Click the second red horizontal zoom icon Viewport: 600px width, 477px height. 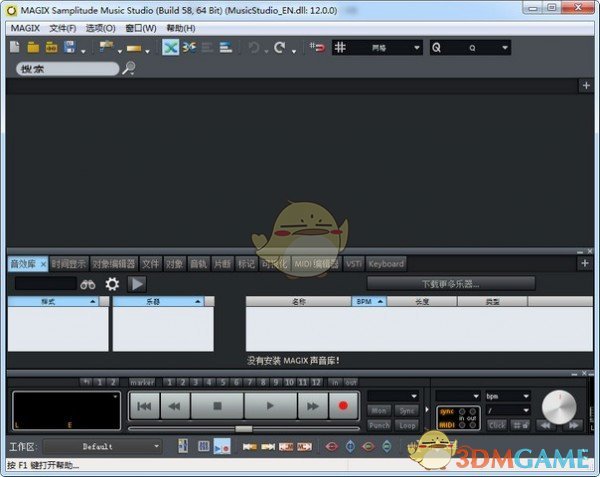click(x=368, y=446)
